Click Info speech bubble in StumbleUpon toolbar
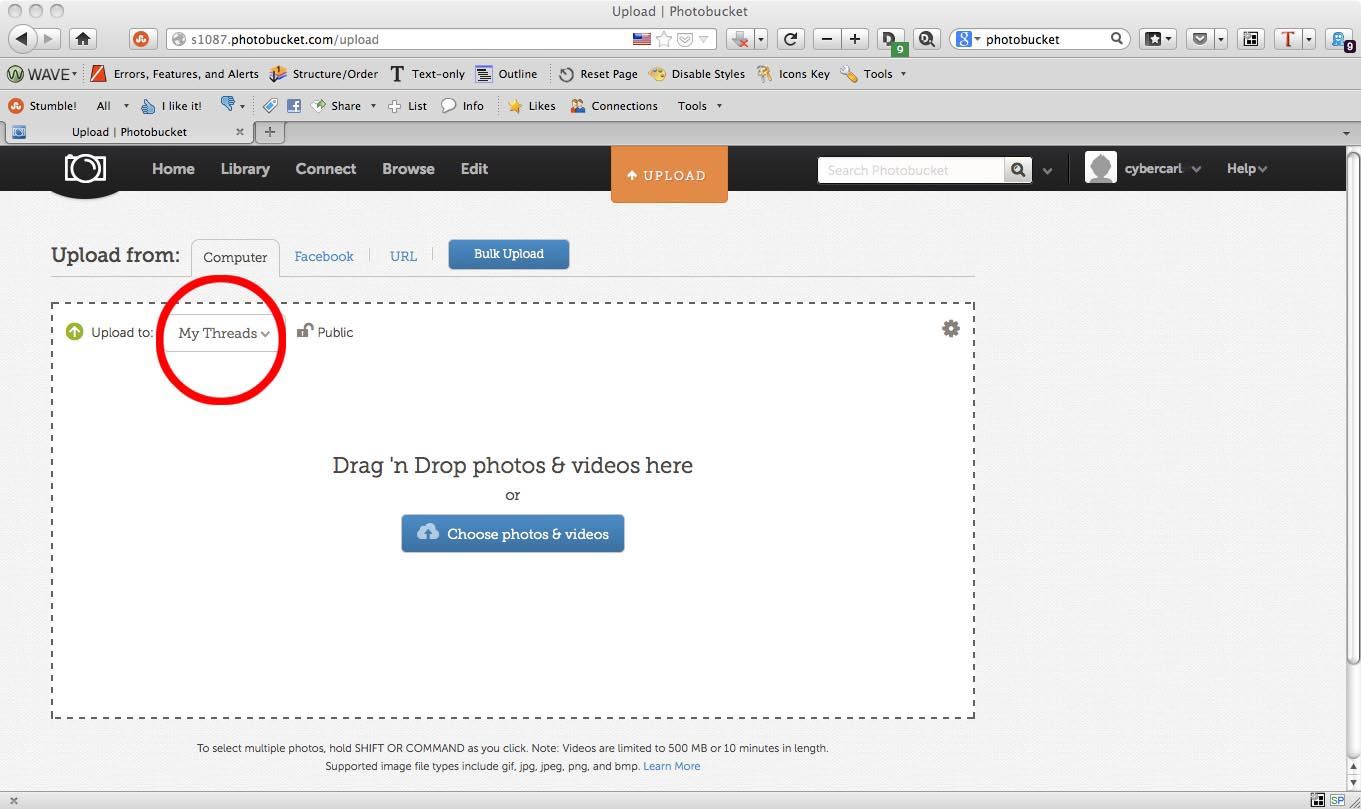 pos(463,106)
